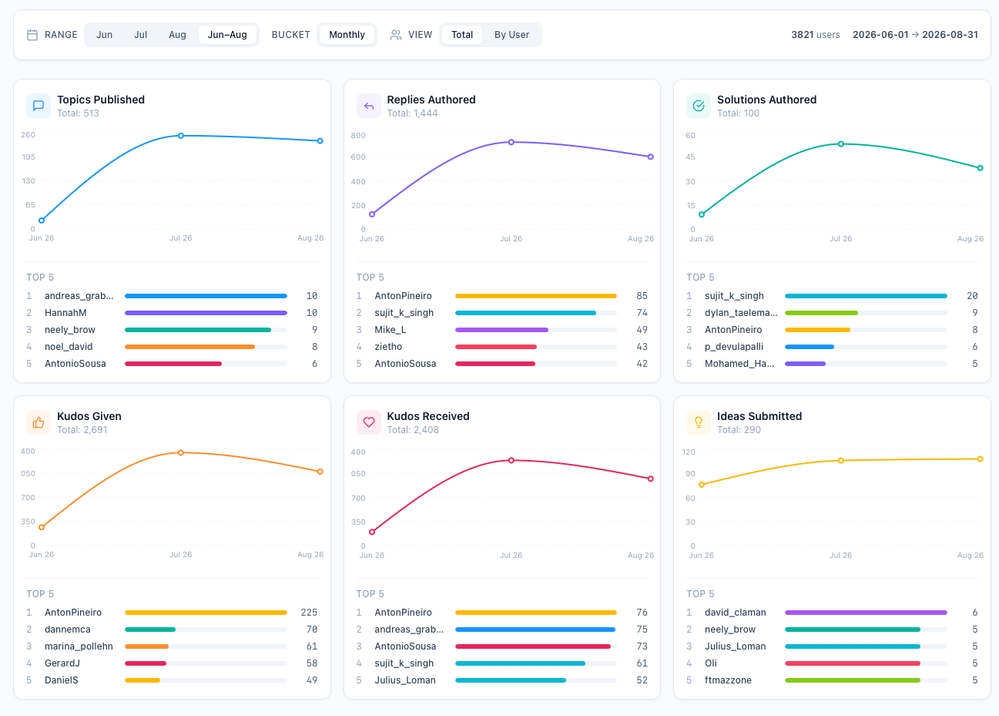Click the Ideas Submitted lightbulb icon
This screenshot has height=716, width=999.
point(698,422)
